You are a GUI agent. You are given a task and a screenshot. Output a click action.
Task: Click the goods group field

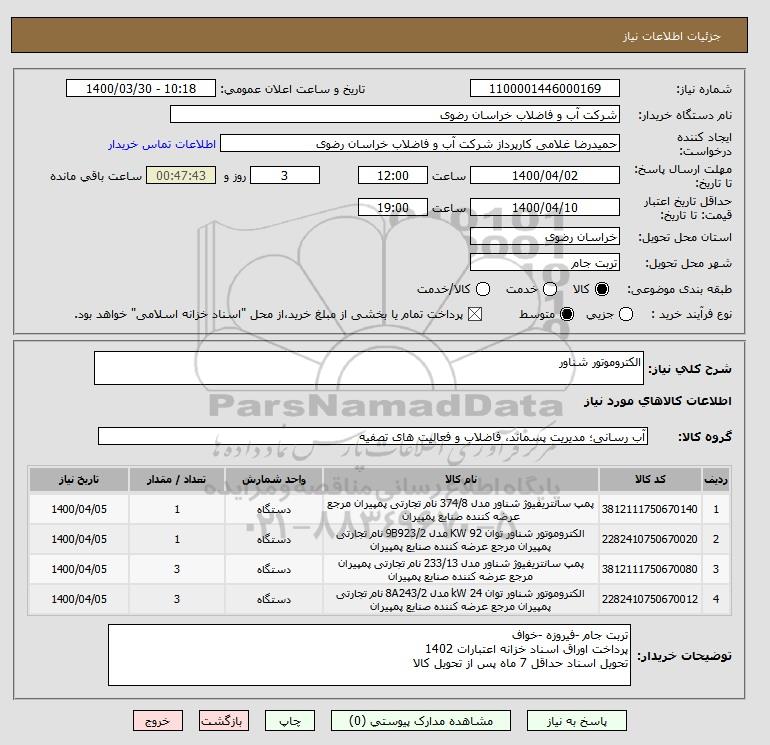373,436
